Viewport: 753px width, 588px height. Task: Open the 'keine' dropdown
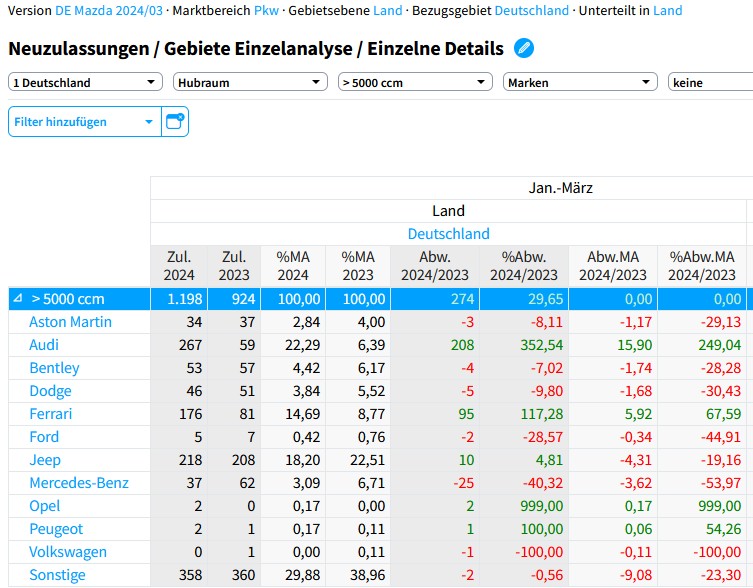pyautogui.click(x=710, y=83)
